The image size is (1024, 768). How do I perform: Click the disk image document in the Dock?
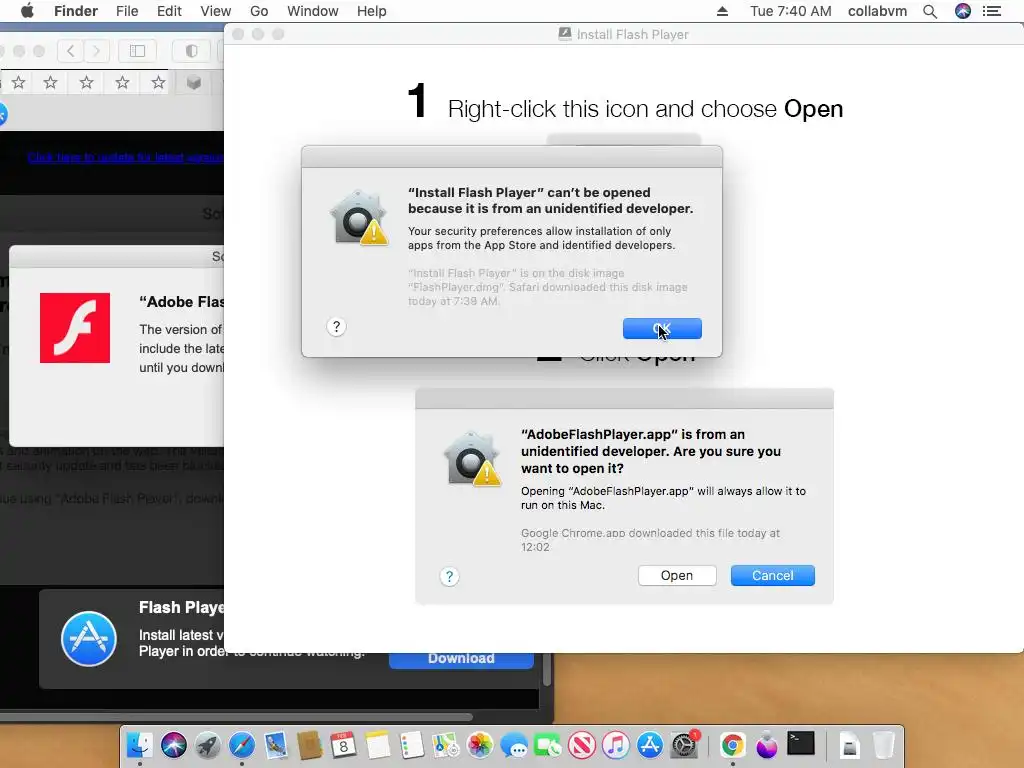(849, 745)
